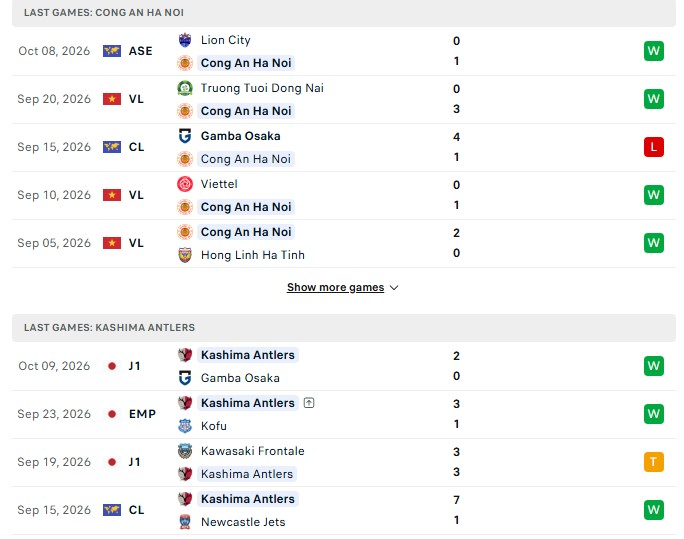This screenshot has width=684, height=539.
Task: Click the Hong Linh Ha Tinh crest
Action: tap(185, 255)
